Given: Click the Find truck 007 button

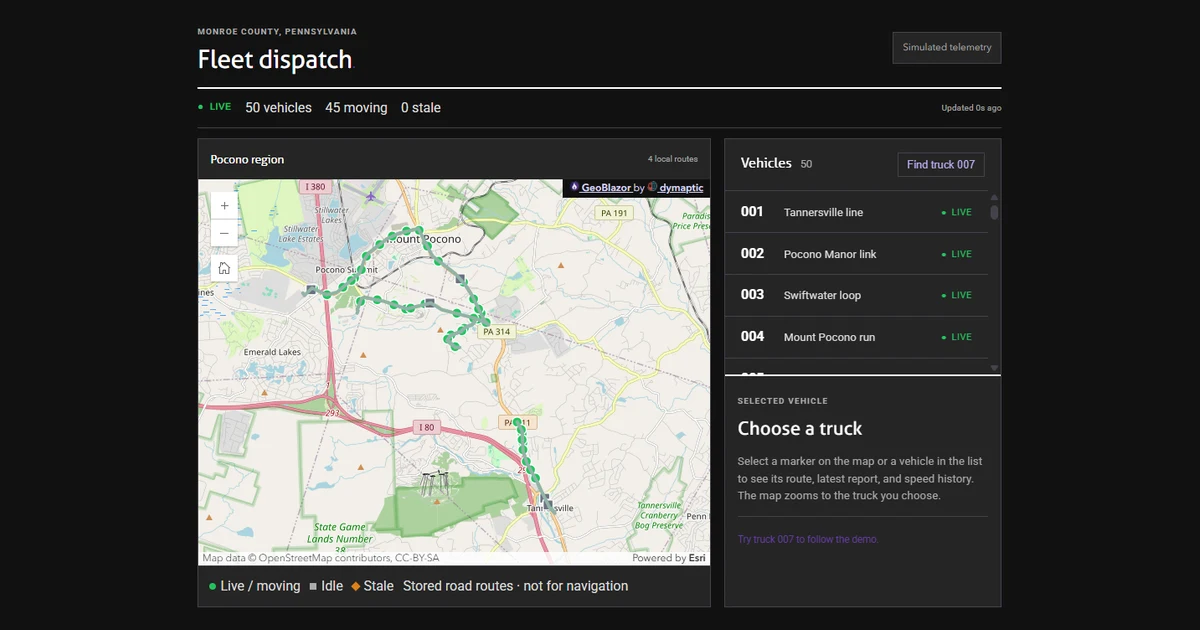Looking at the screenshot, I should click(x=941, y=164).
